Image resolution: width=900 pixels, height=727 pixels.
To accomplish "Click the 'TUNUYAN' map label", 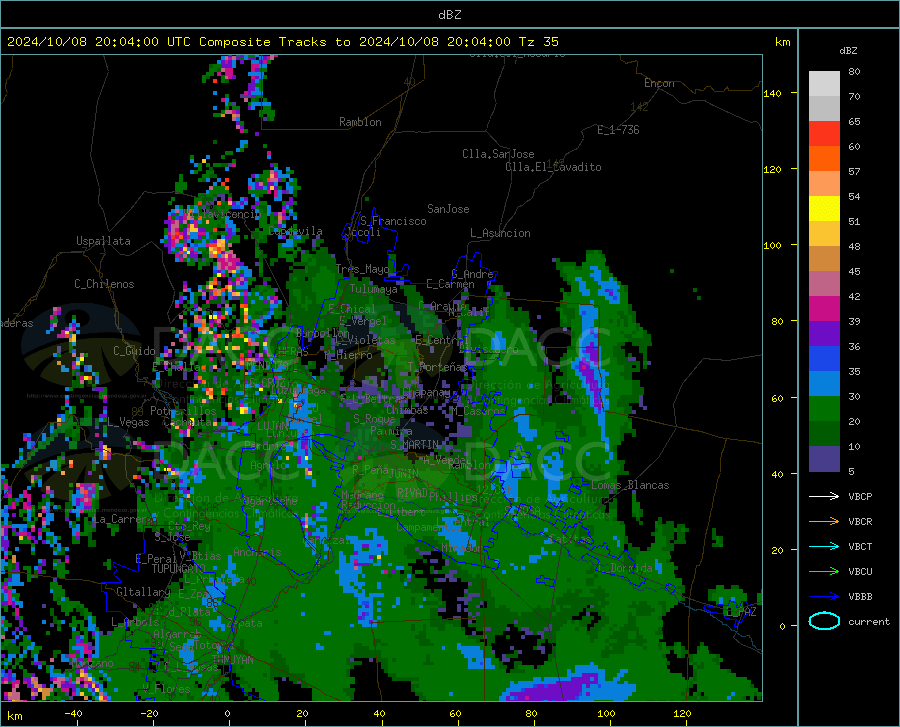I will 232,660.
